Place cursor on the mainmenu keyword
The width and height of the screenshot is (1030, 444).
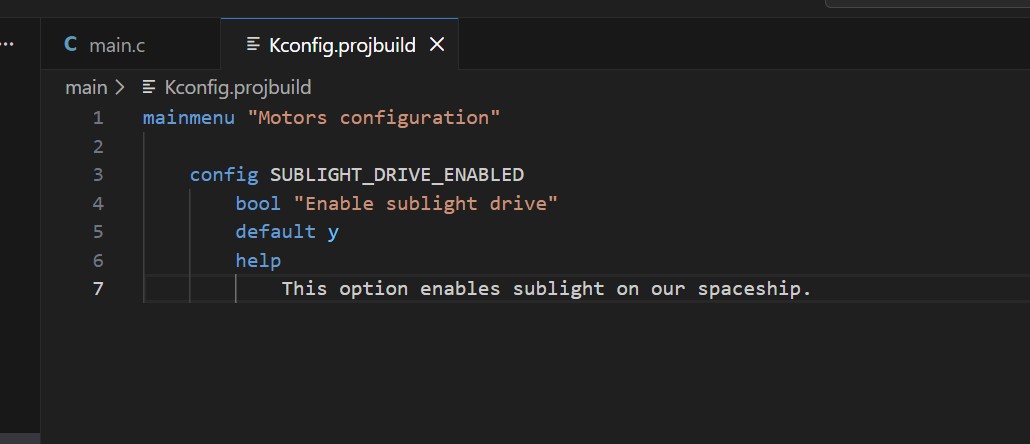[x=188, y=118]
